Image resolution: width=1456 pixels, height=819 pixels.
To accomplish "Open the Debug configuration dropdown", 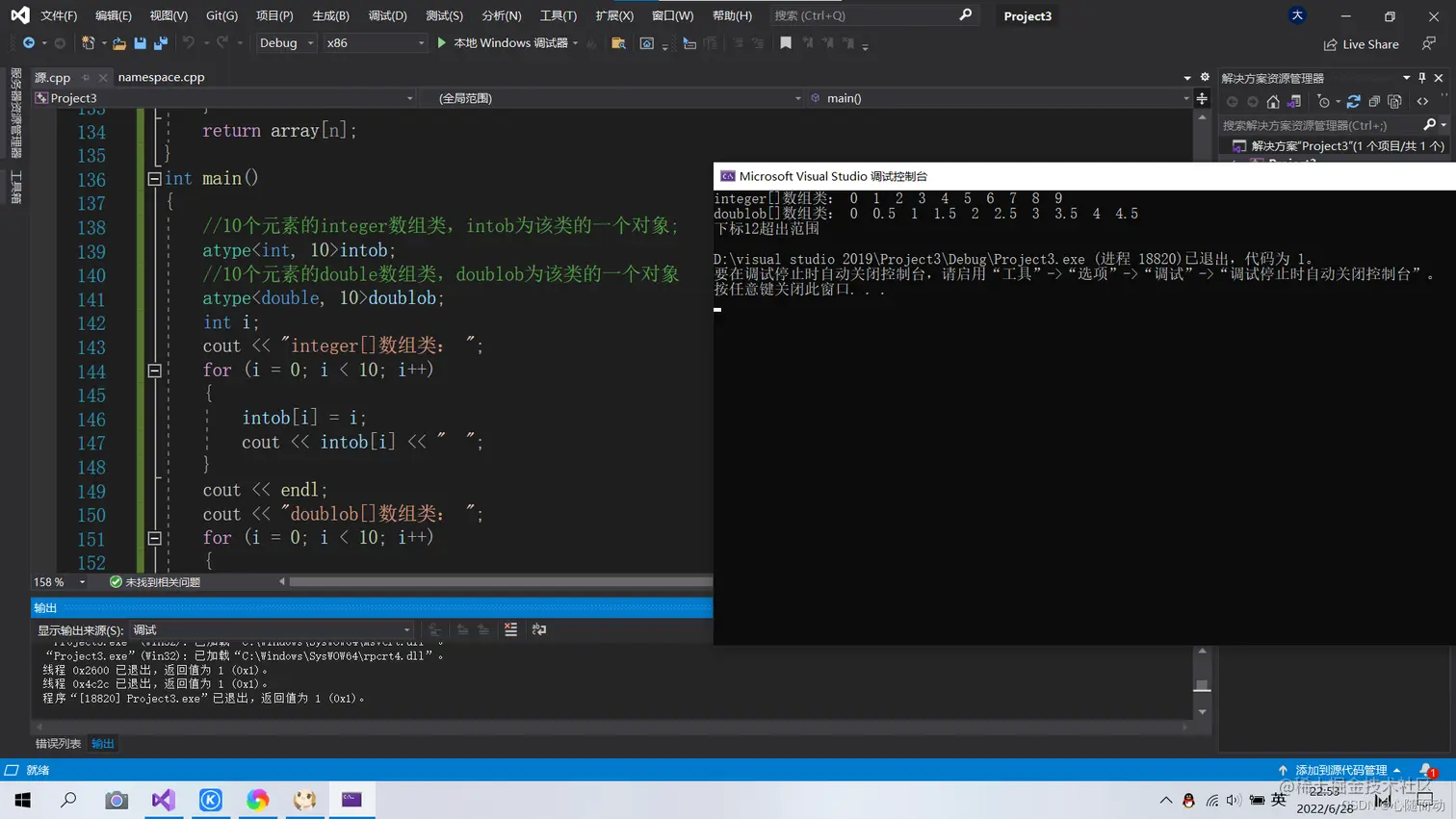I will [286, 43].
